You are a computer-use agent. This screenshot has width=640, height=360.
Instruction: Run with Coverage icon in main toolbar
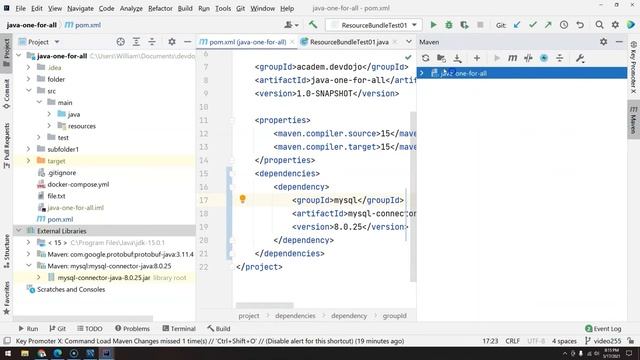(x=464, y=25)
